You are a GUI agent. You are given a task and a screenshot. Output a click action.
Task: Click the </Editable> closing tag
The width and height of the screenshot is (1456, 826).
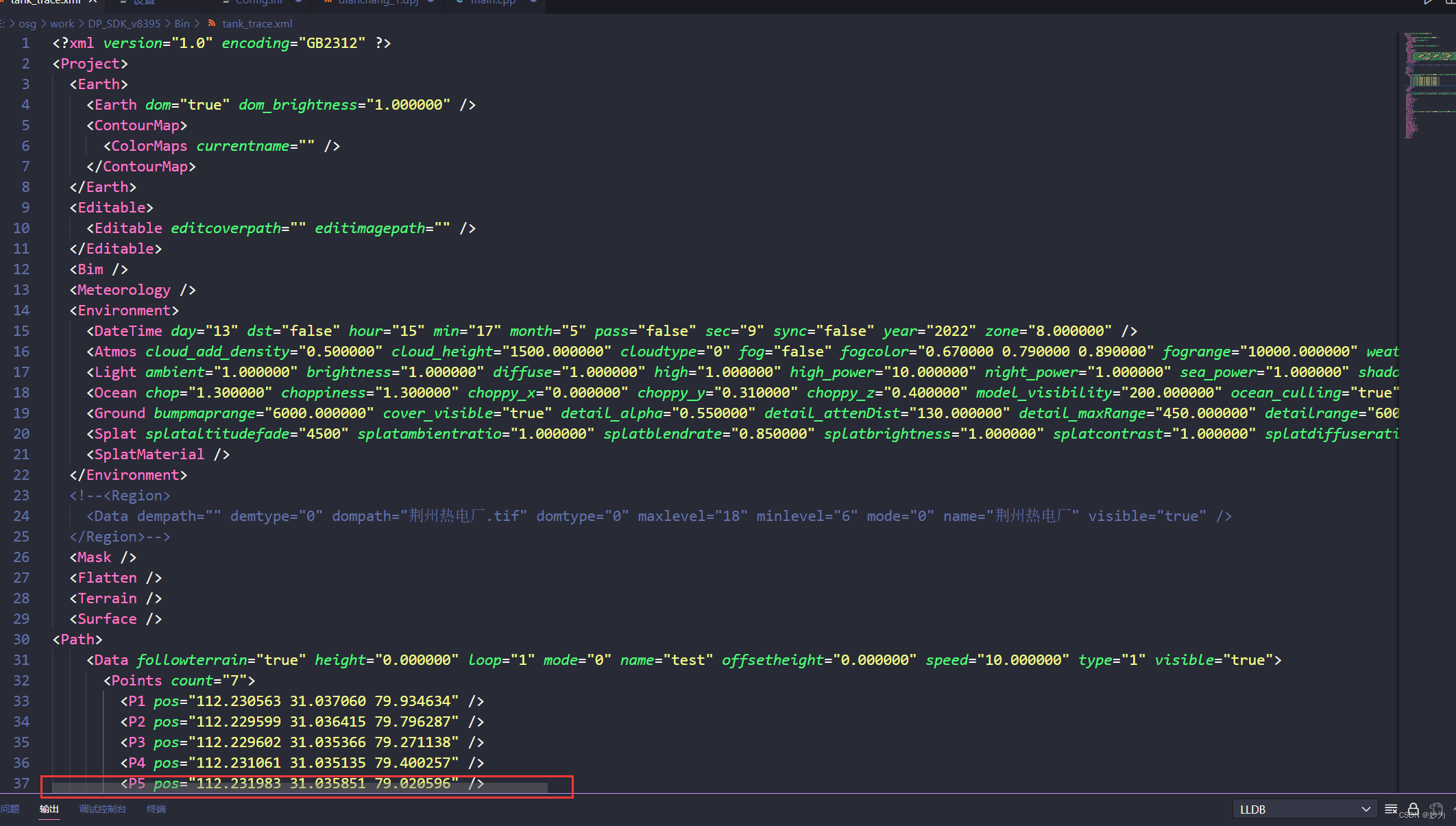[x=116, y=249]
